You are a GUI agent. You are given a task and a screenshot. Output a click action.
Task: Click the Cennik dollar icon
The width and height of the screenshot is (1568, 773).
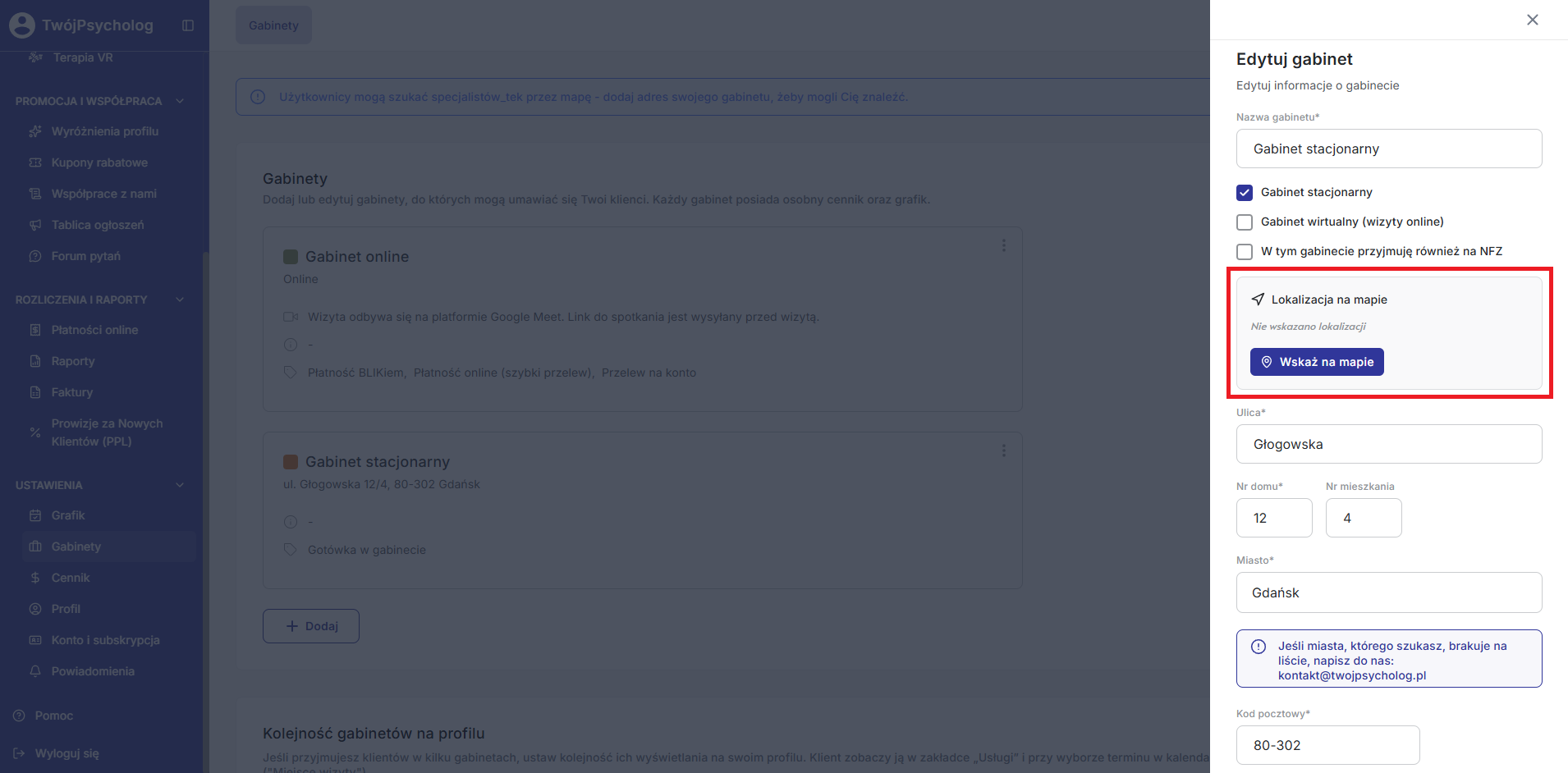tap(35, 578)
